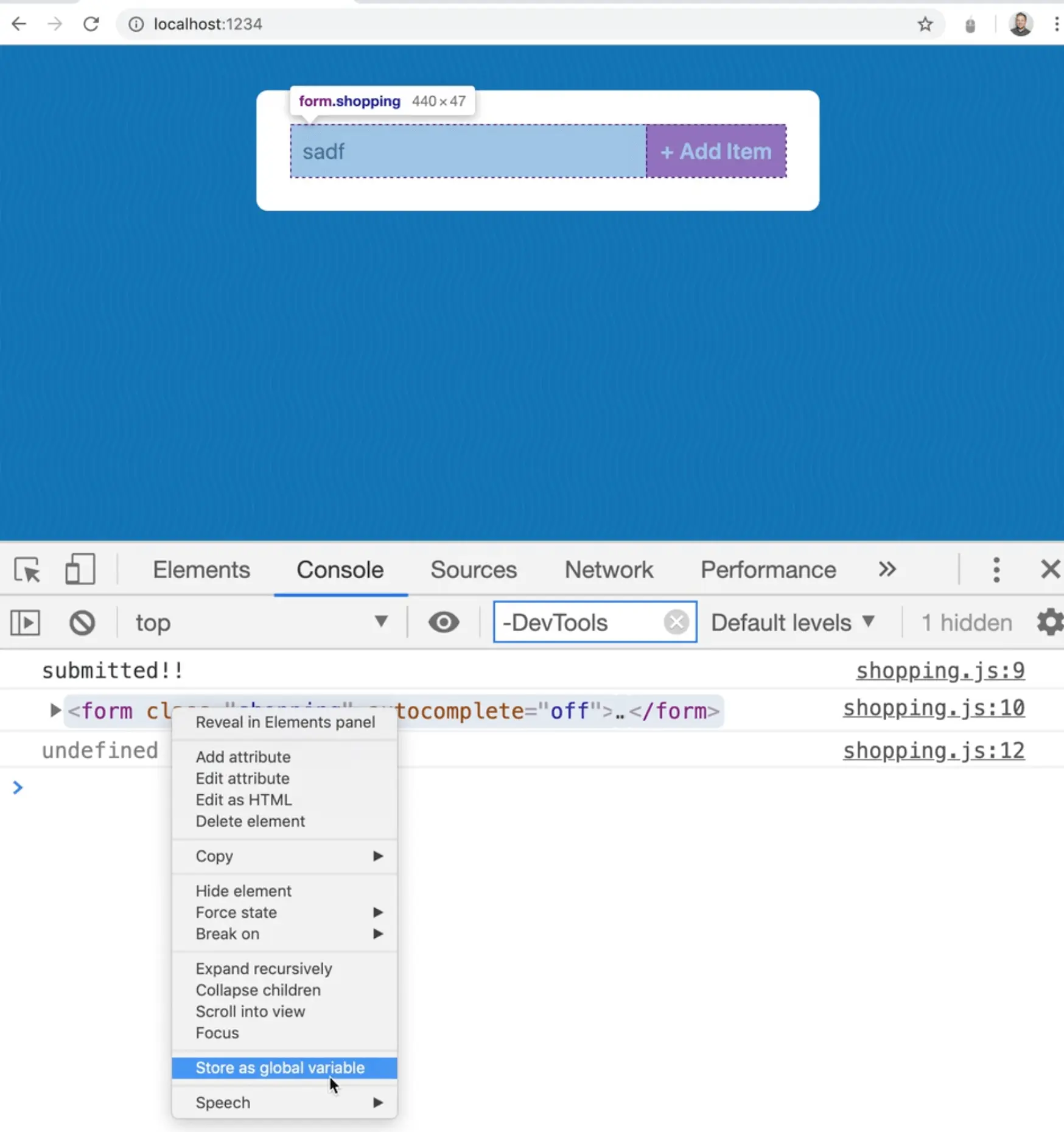Image resolution: width=1064 pixels, height=1132 pixels.
Task: Select Reveal in Elements panel
Action: (x=285, y=722)
